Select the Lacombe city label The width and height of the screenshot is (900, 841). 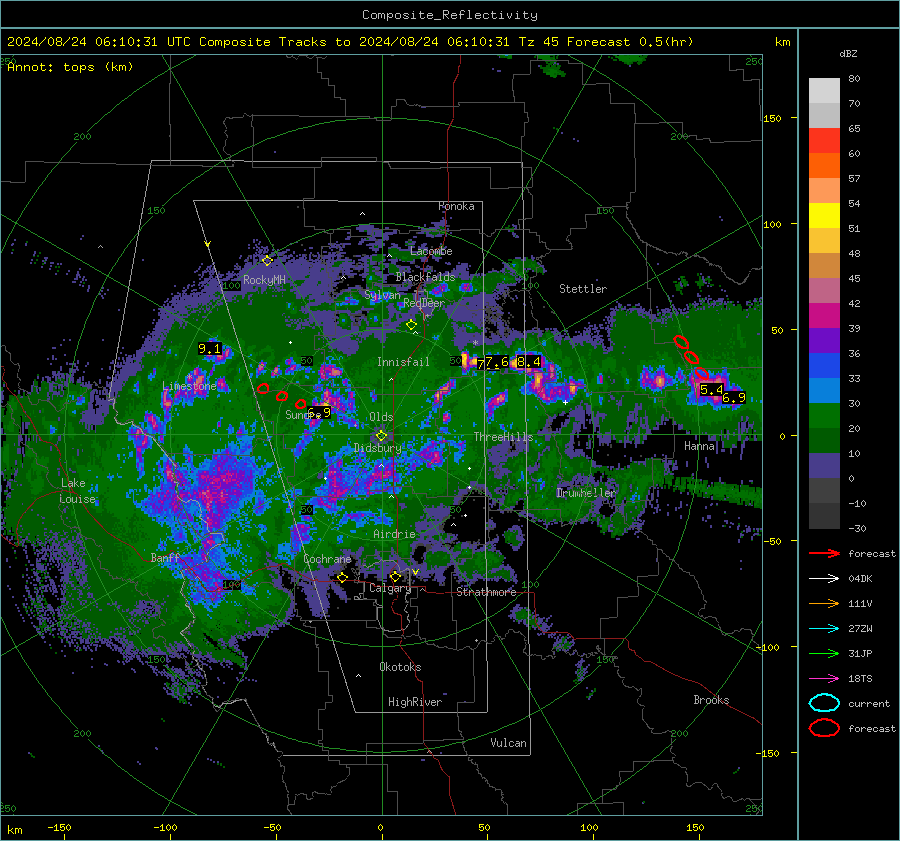431,251
